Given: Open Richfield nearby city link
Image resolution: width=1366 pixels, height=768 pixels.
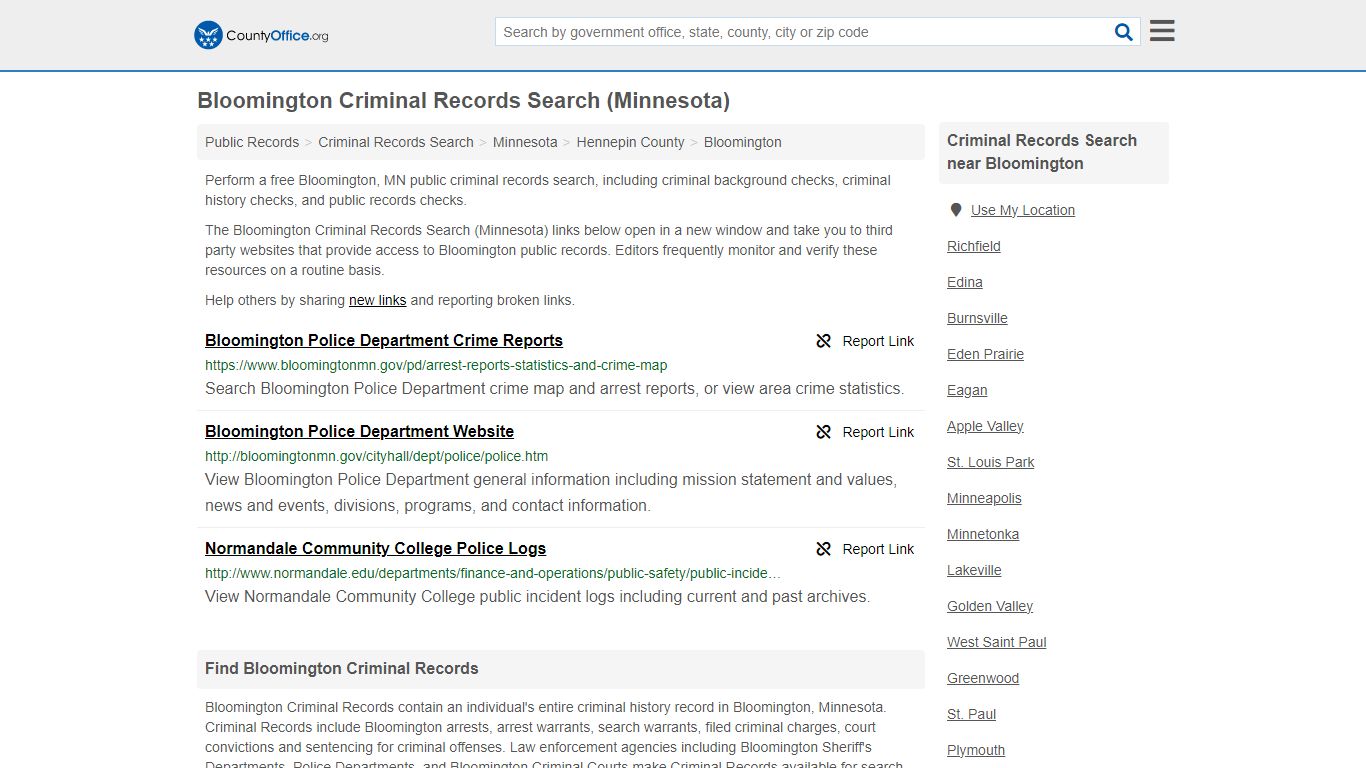Looking at the screenshot, I should coord(974,246).
